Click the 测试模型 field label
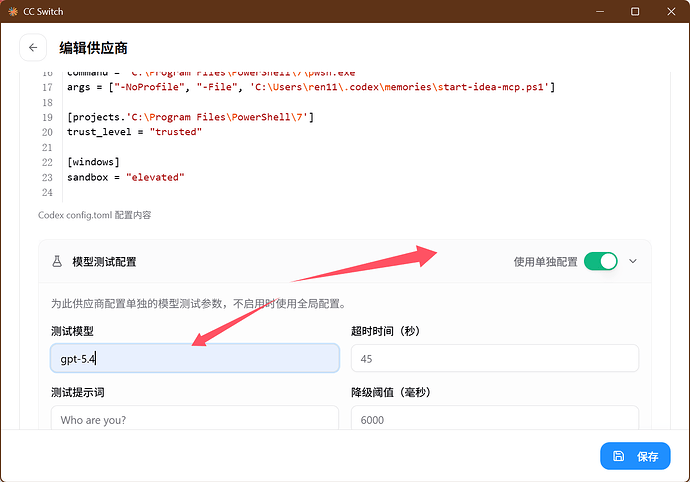Screen dimensions: 690x482 click(72, 331)
